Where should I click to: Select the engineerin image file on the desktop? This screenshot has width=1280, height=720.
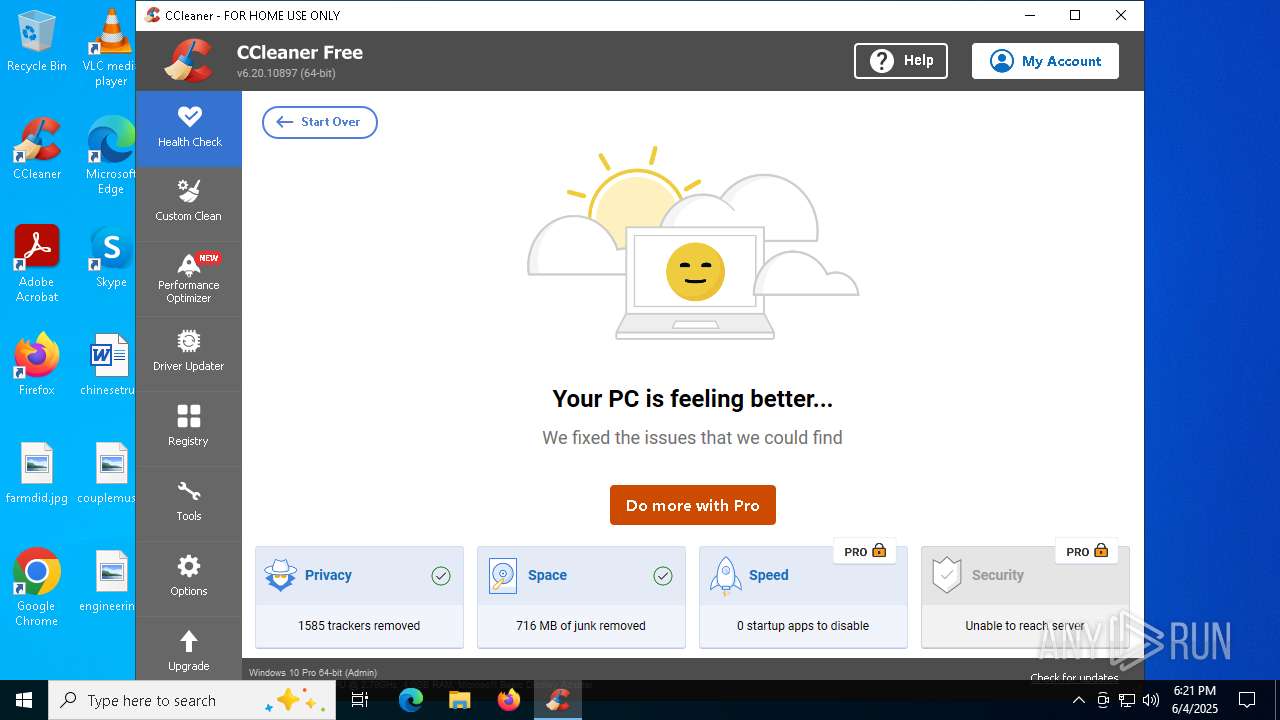108,581
